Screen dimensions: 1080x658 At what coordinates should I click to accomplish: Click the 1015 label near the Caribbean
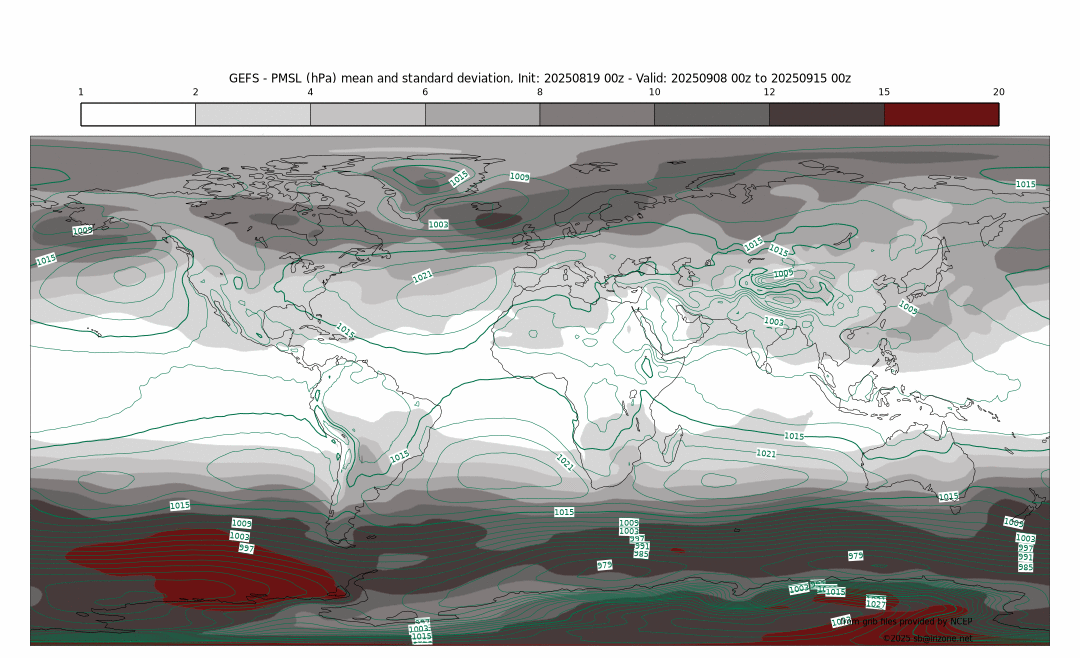pyautogui.click(x=345, y=330)
